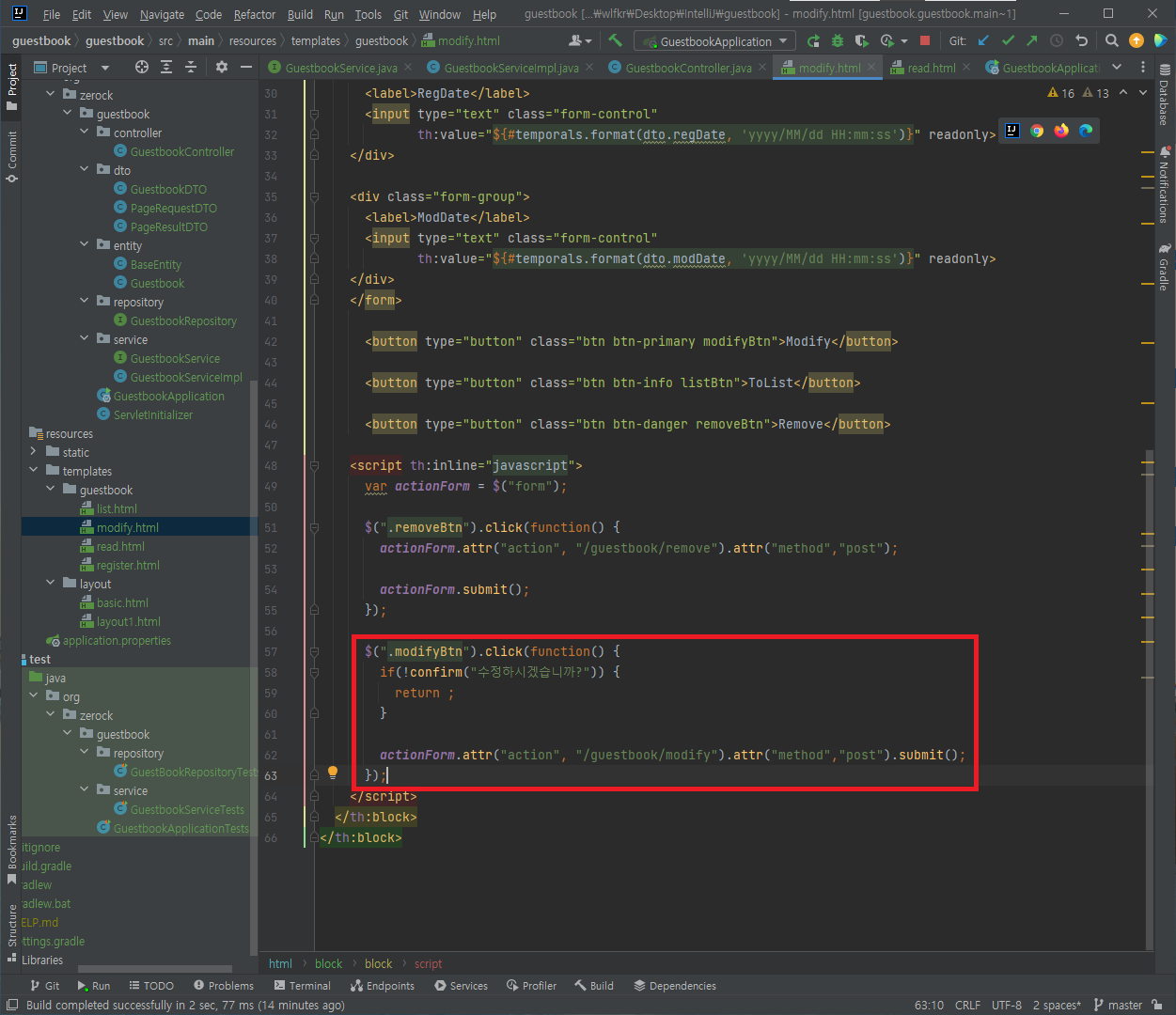1176x1015 pixels.
Task: Close the modify.html editor tab
Action: 872,68
